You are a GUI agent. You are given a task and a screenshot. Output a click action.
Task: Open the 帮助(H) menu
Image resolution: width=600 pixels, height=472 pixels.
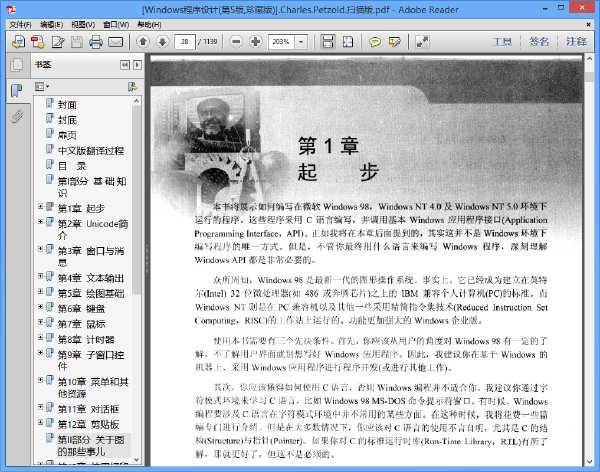(x=149, y=24)
